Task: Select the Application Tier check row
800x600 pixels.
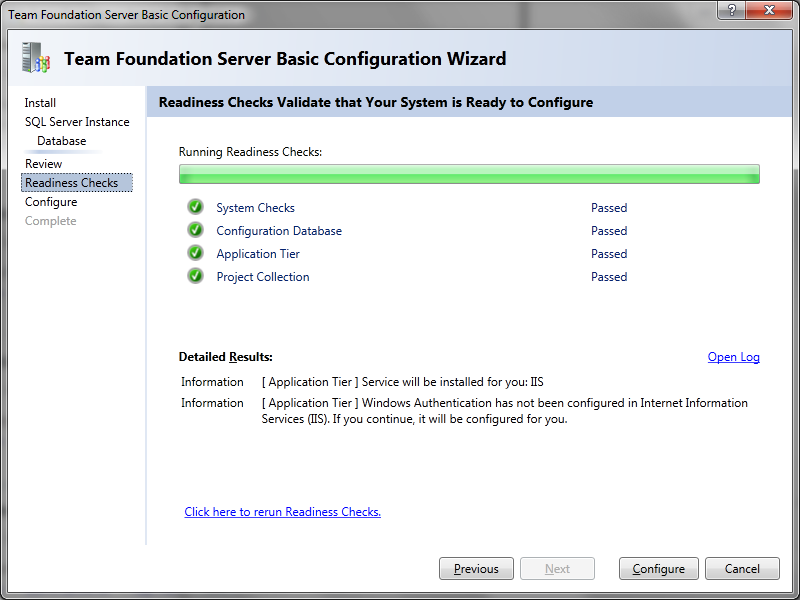Action: pos(407,254)
